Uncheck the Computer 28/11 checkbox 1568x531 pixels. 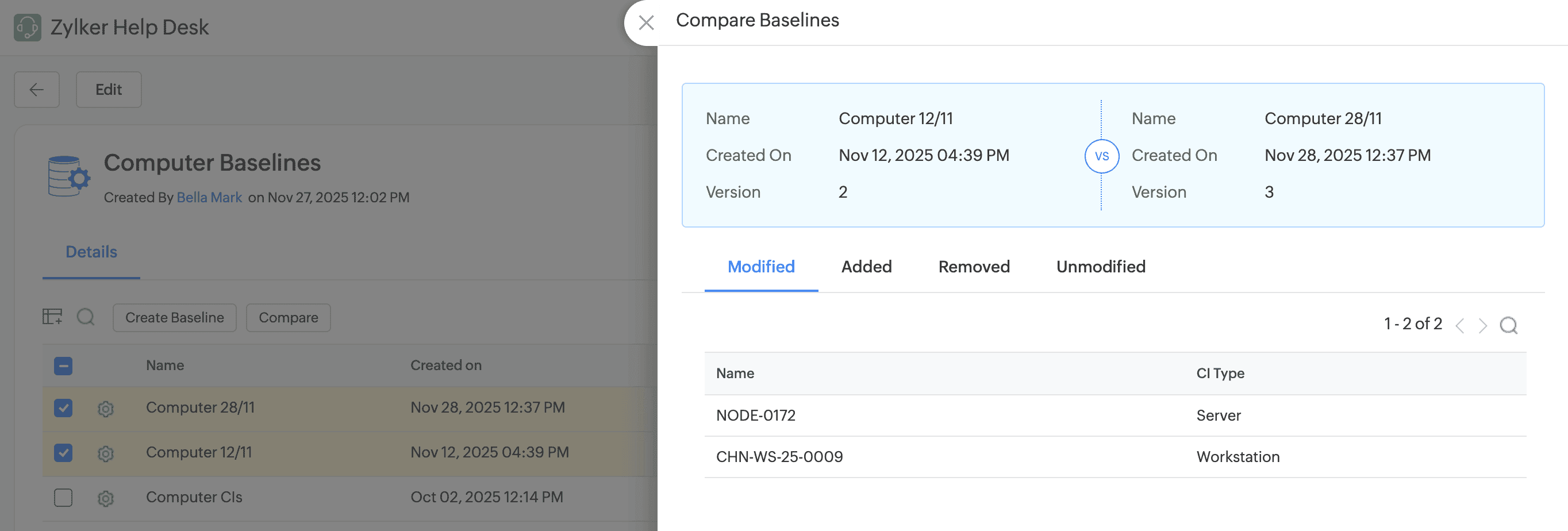click(x=63, y=407)
